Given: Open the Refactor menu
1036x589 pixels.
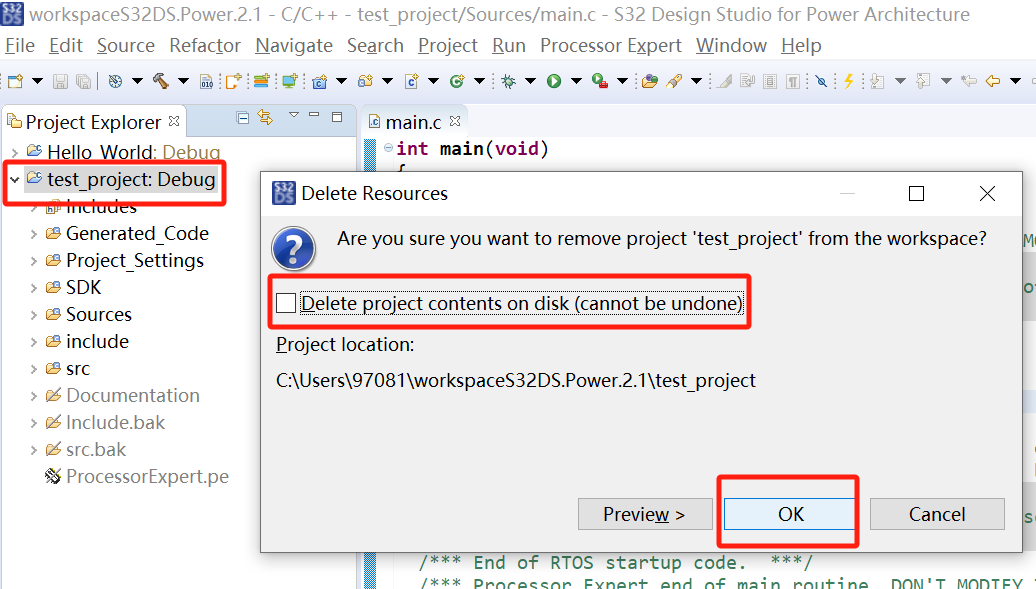Looking at the screenshot, I should coord(205,46).
